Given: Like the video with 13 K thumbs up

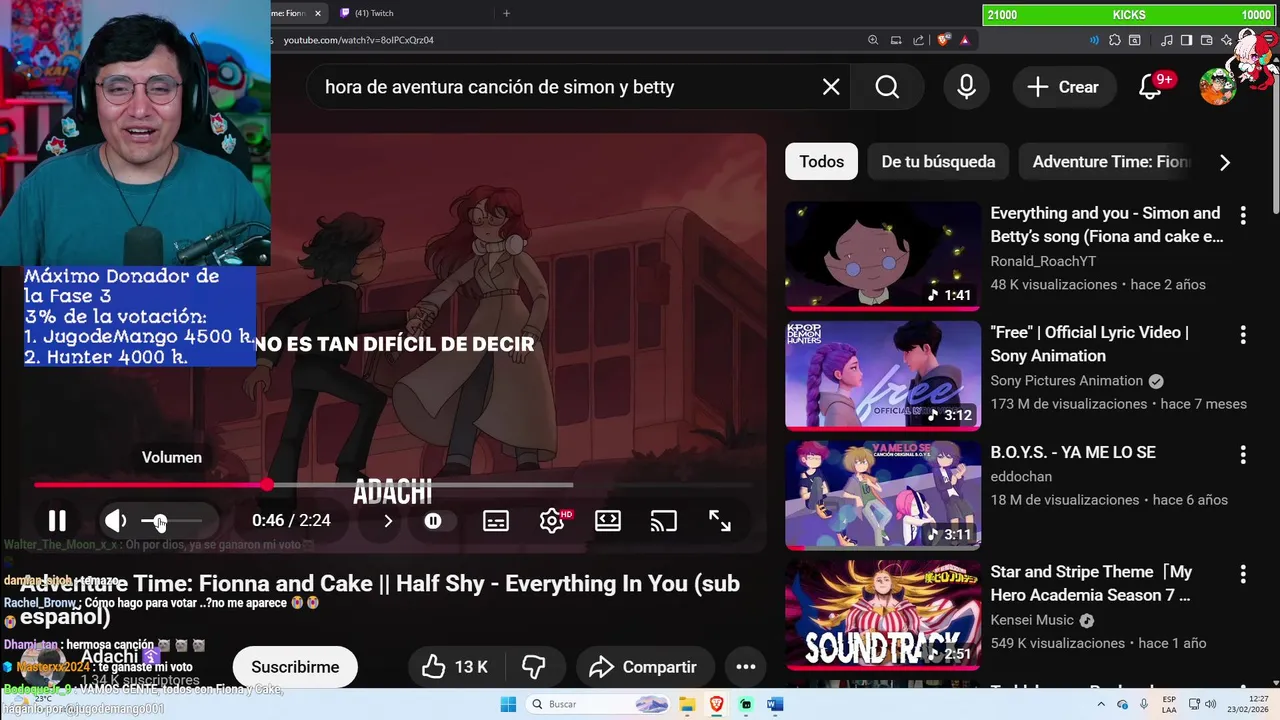Looking at the screenshot, I should 455,667.
